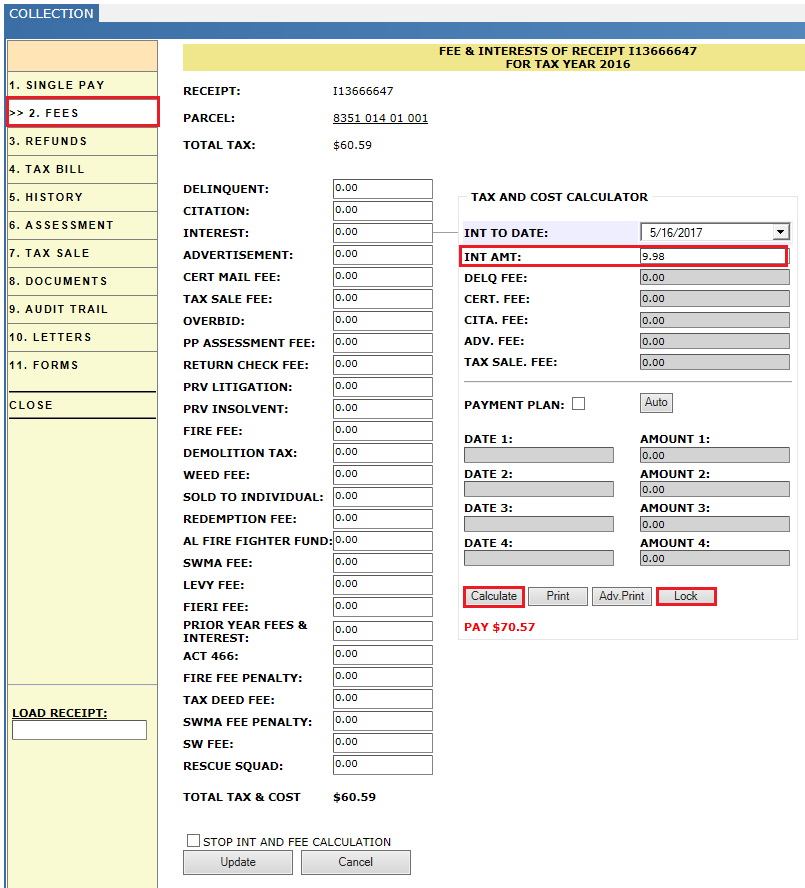
Task: Open 3. Refunds section
Action: (82, 141)
